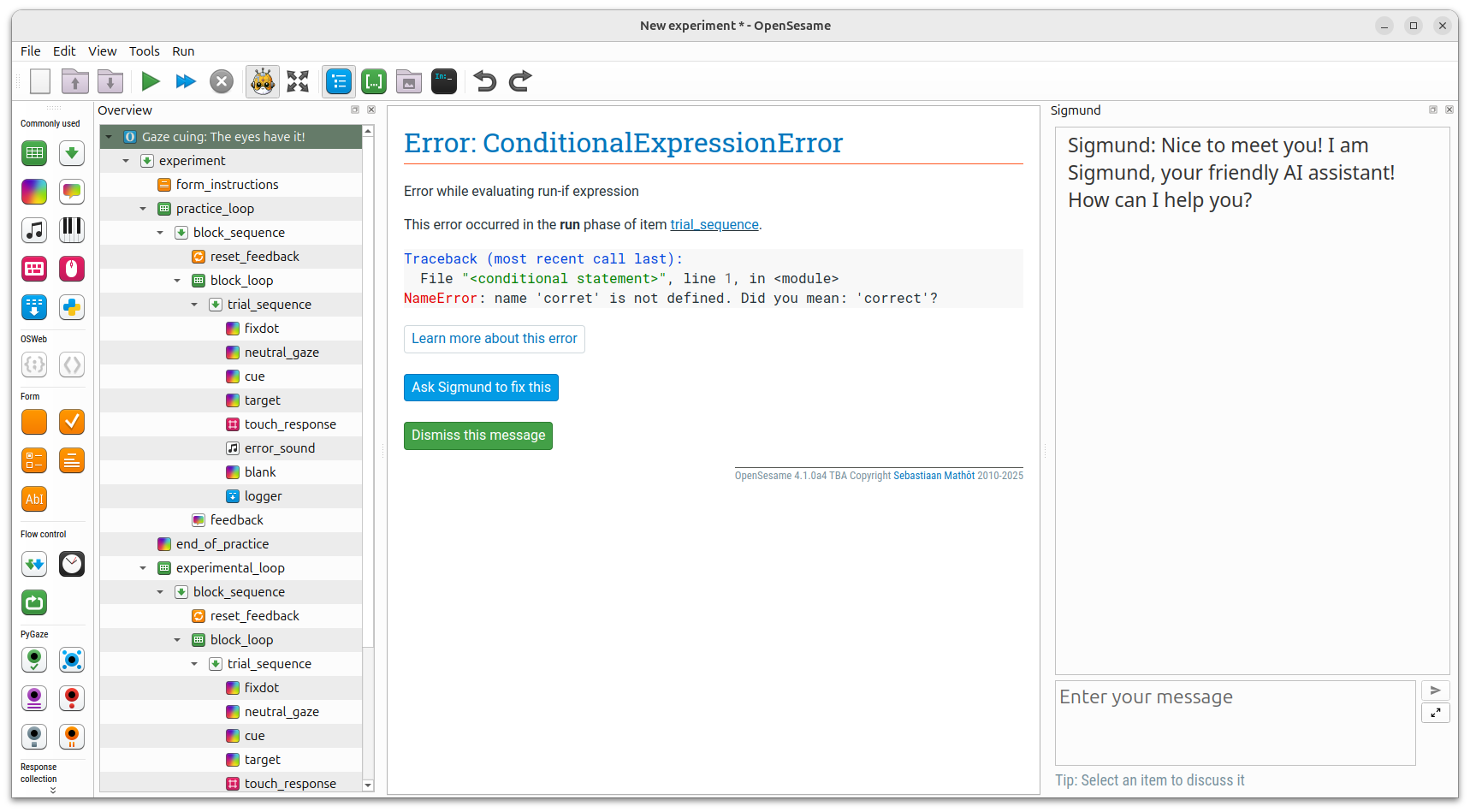The height and width of the screenshot is (812, 1470).
Task: Open the debug console toolbar icon
Action: pyautogui.click(x=444, y=81)
